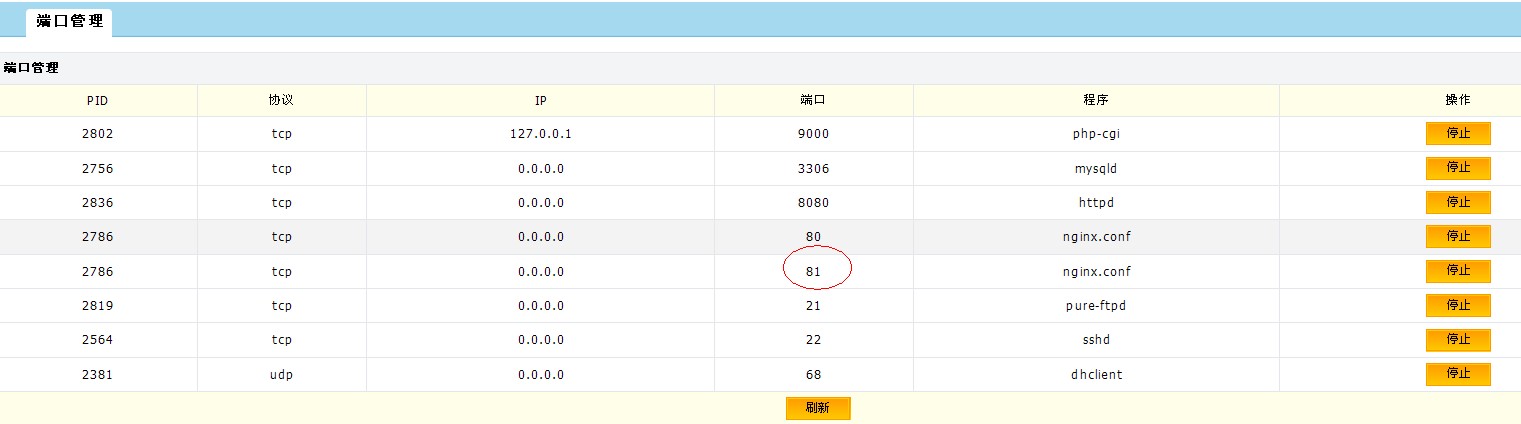
Task: Click port 9000 cell
Action: pyautogui.click(x=813, y=134)
